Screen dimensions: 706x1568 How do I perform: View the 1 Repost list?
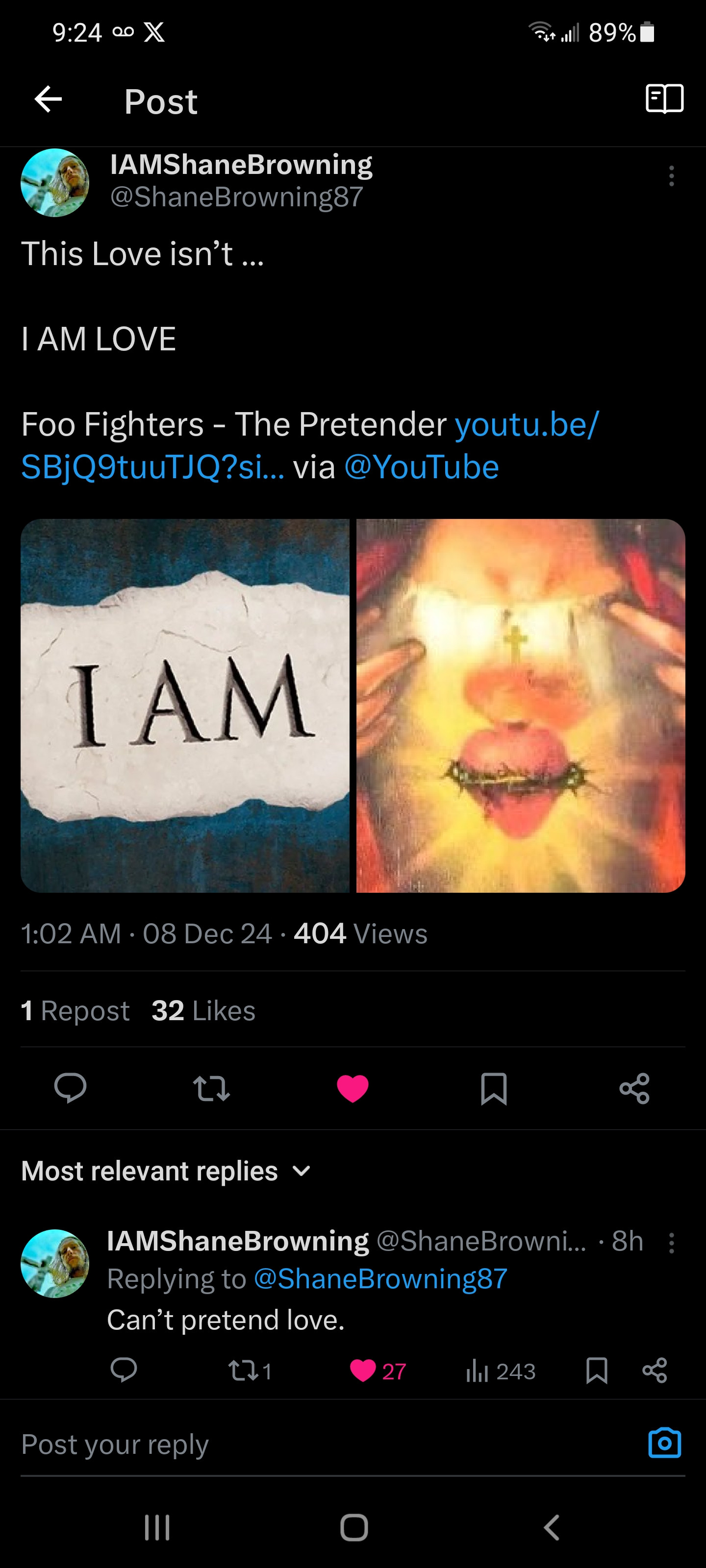click(x=75, y=1010)
